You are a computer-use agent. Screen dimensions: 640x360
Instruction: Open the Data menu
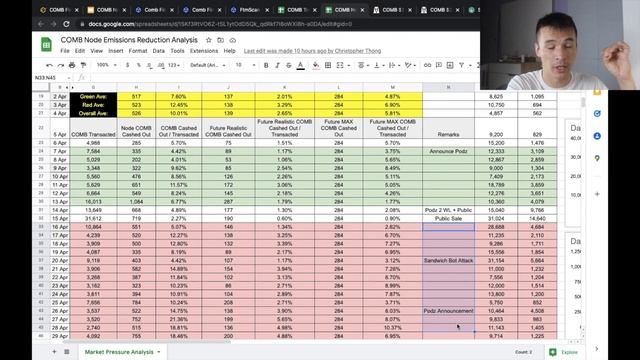159,51
